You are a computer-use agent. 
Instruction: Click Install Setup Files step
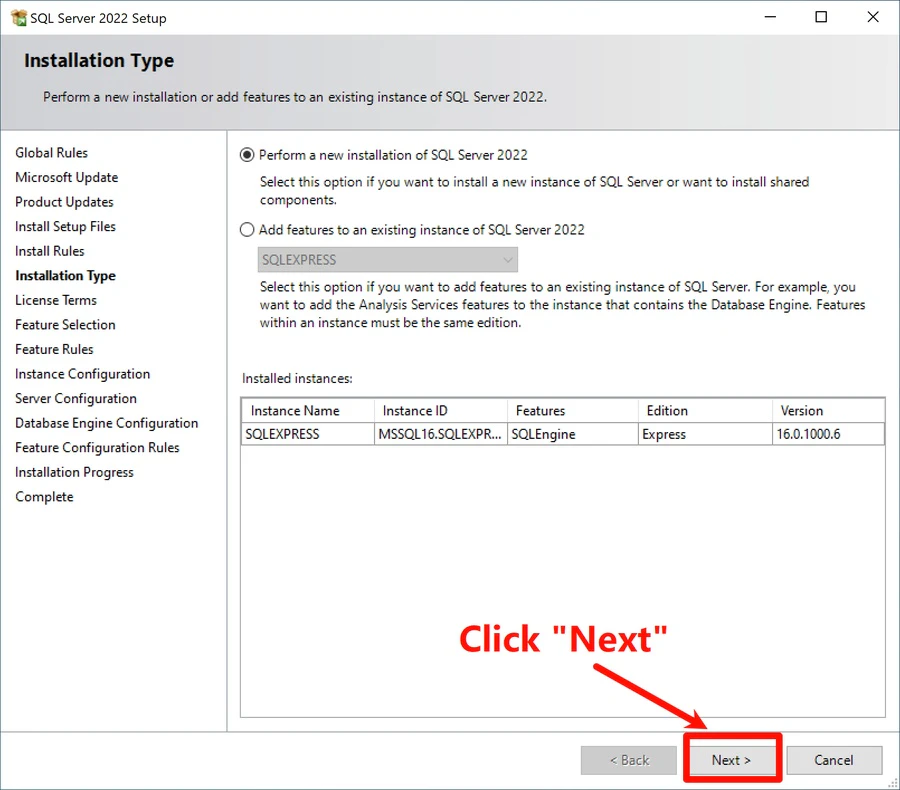click(x=65, y=227)
